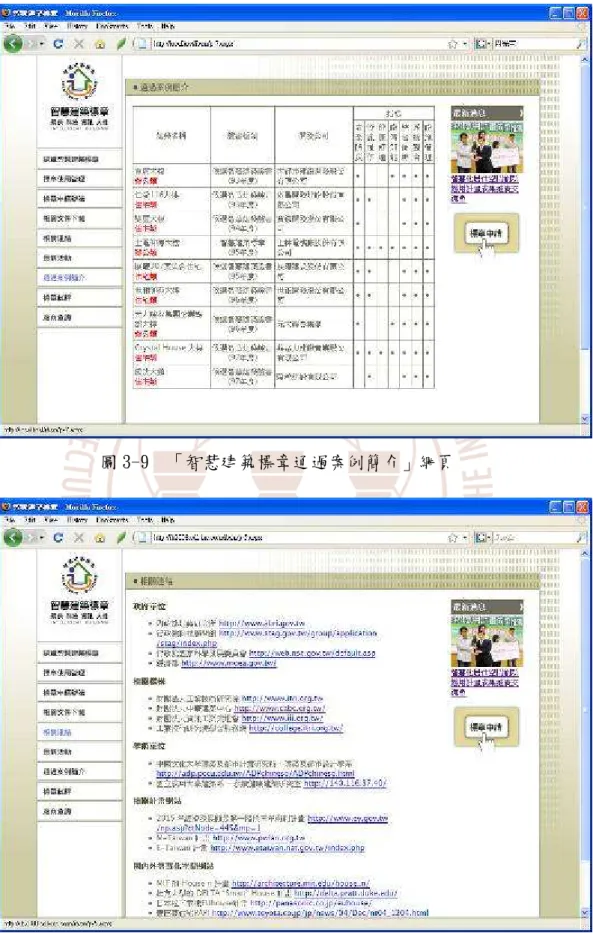Open the Bookmarks menu in the top window

pyautogui.click(x=112, y=26)
